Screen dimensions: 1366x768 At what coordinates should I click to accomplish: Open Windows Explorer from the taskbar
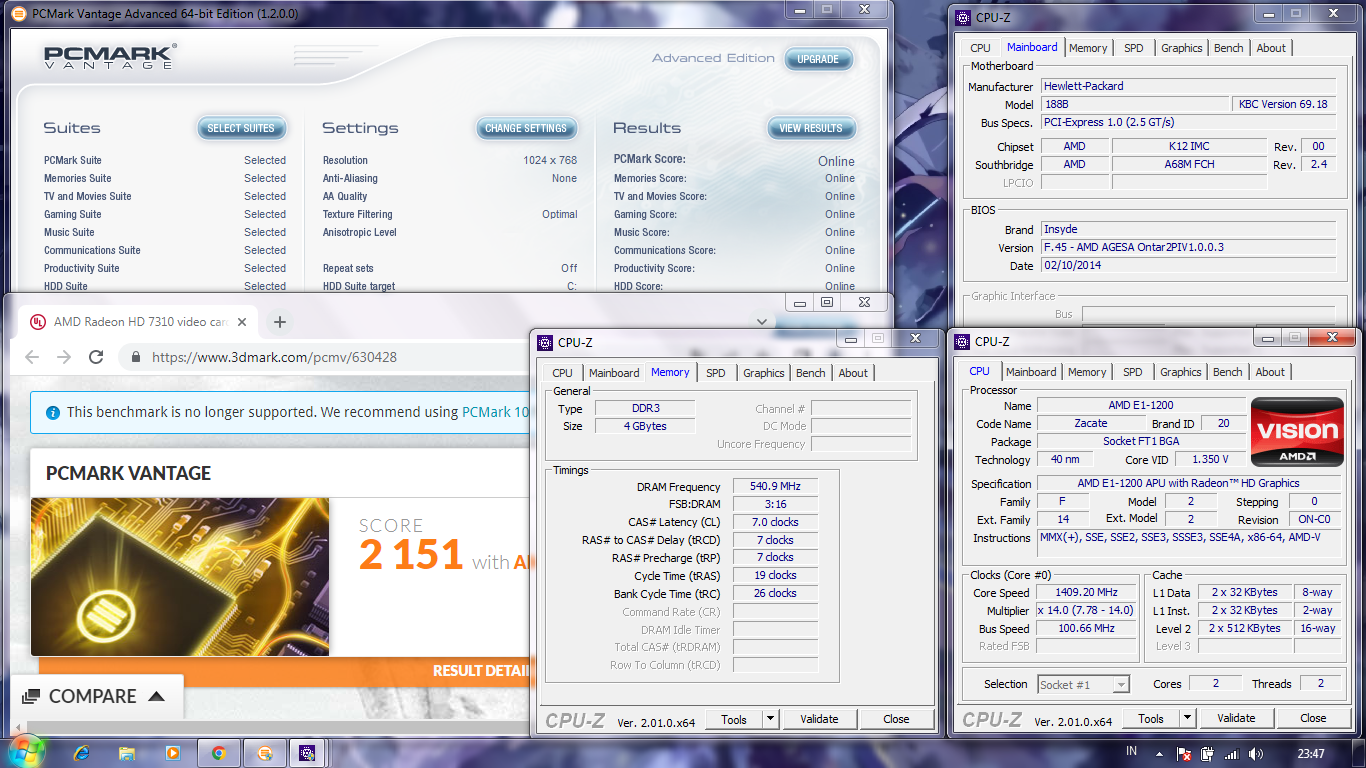click(127, 753)
